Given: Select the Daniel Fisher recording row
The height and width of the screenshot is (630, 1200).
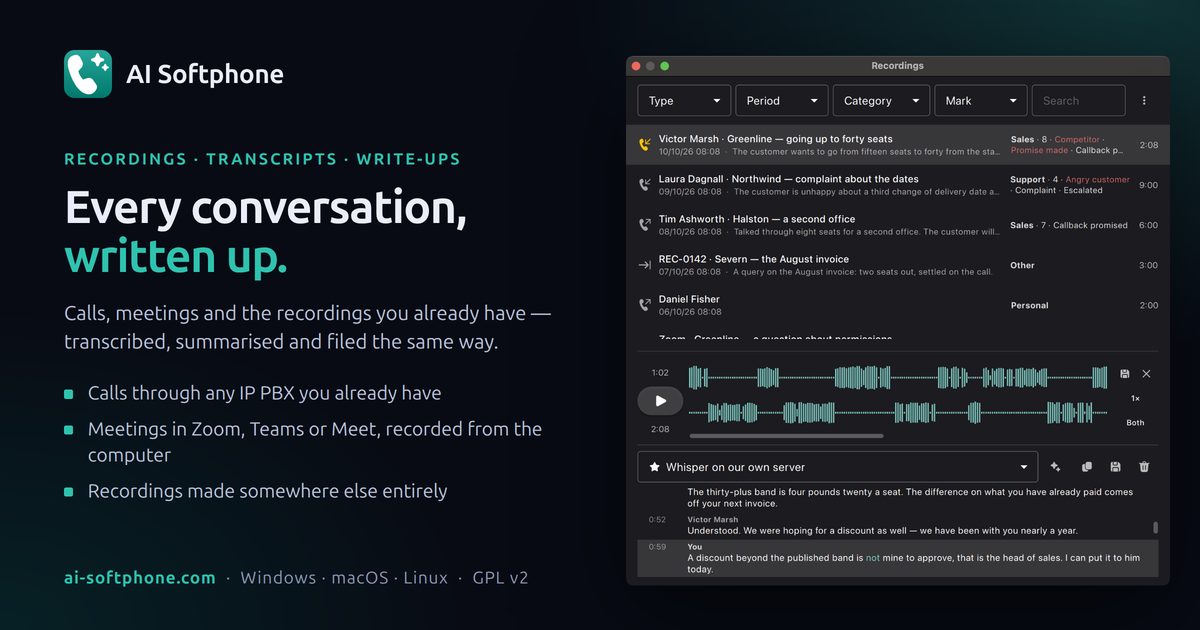Looking at the screenshot, I should tap(897, 305).
